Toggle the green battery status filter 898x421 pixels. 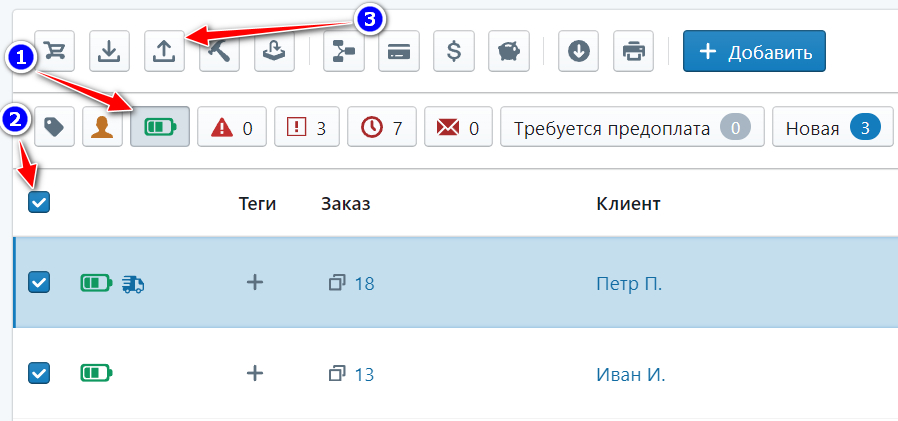(160, 128)
